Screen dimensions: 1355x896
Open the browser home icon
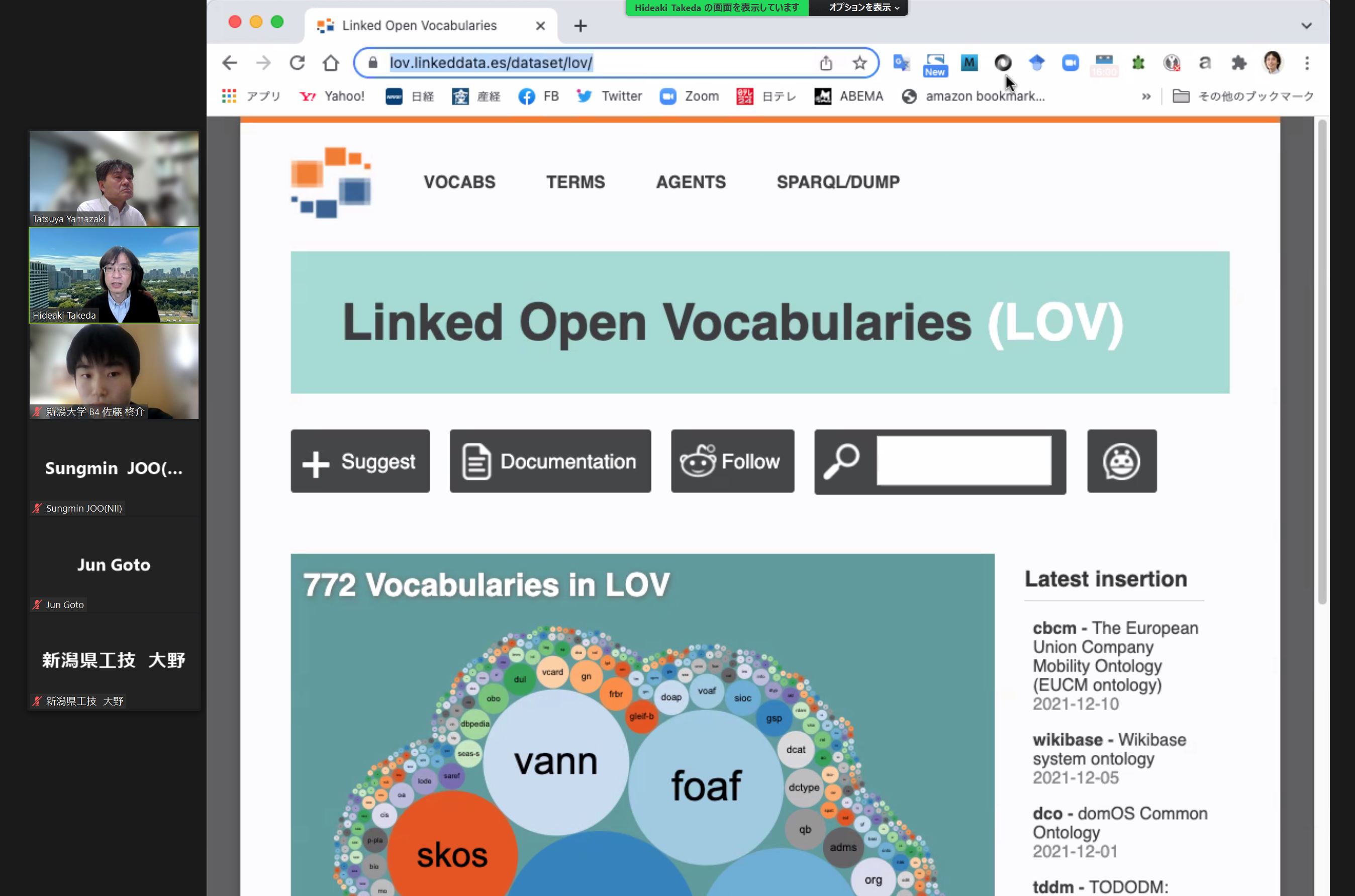tap(330, 63)
